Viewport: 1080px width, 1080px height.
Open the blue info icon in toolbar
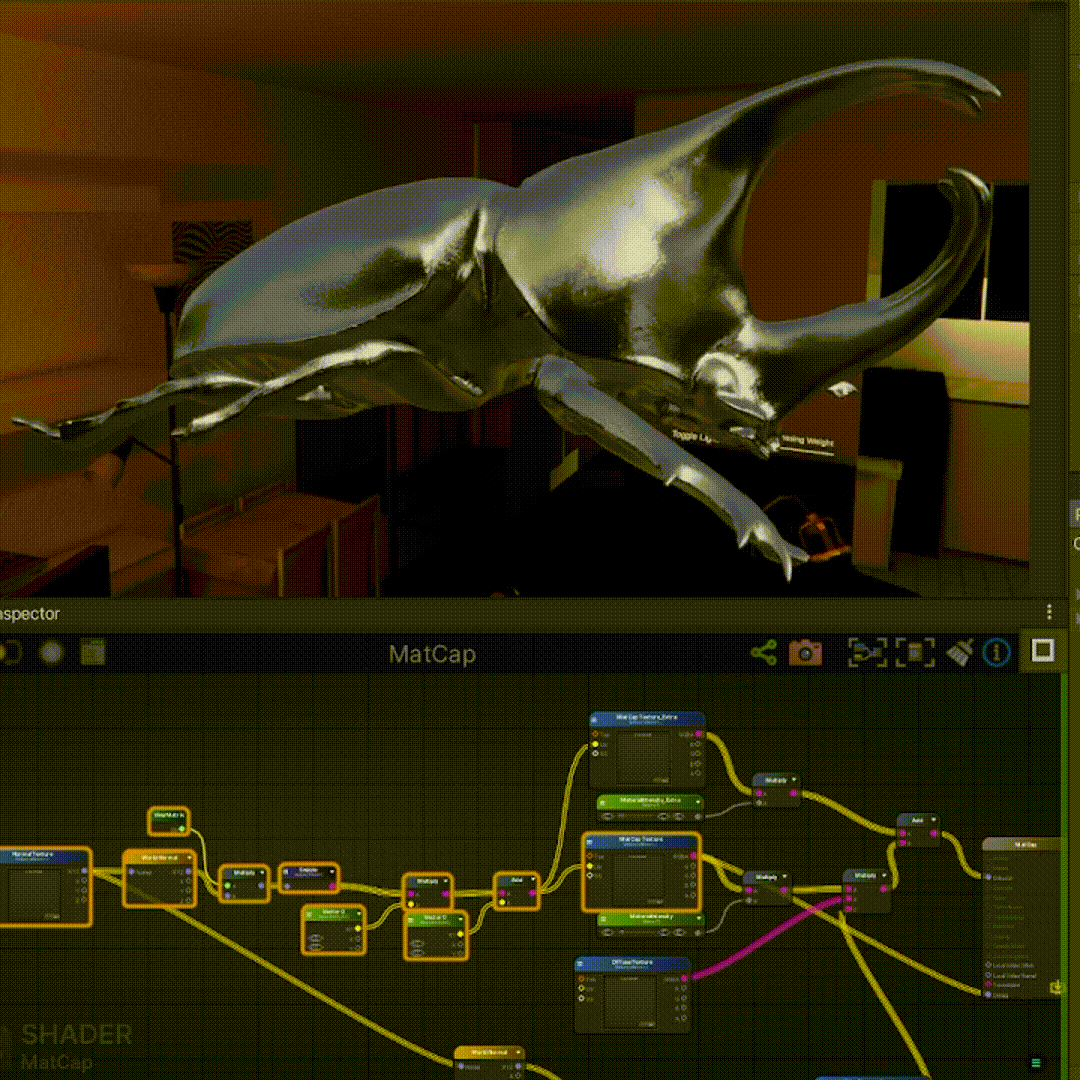[996, 653]
